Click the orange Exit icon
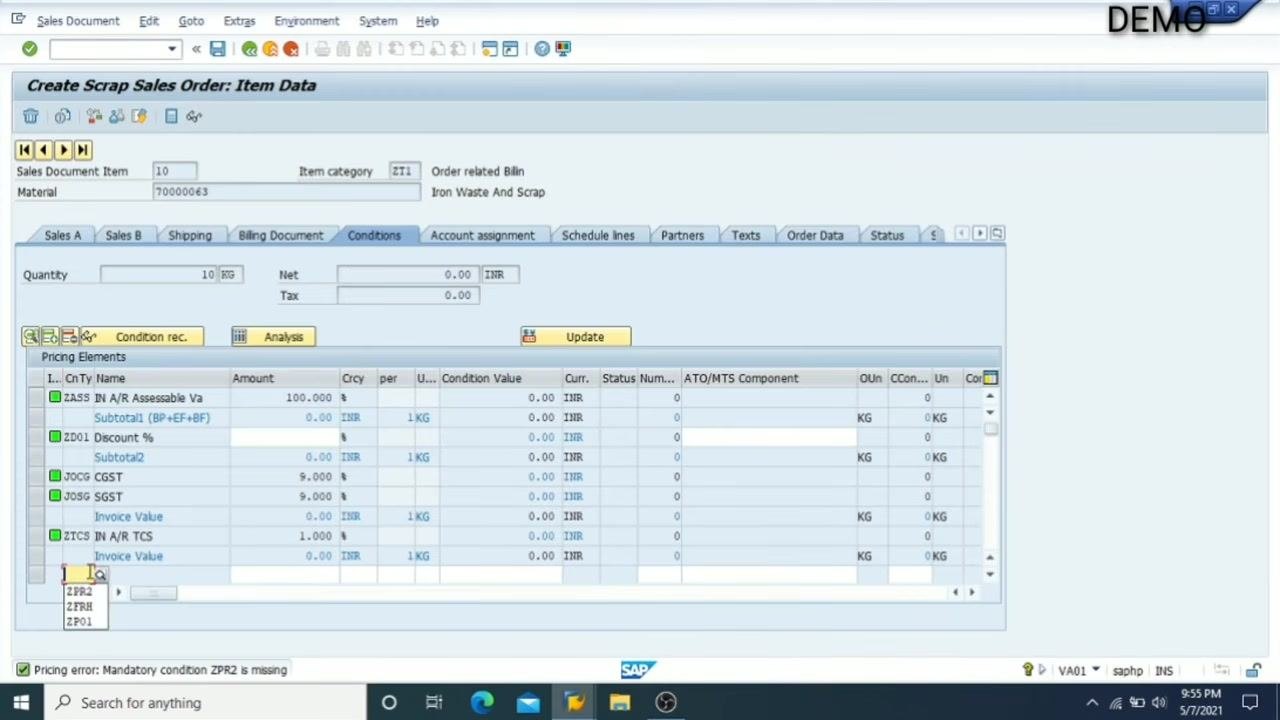The image size is (1280, 720). (270, 48)
